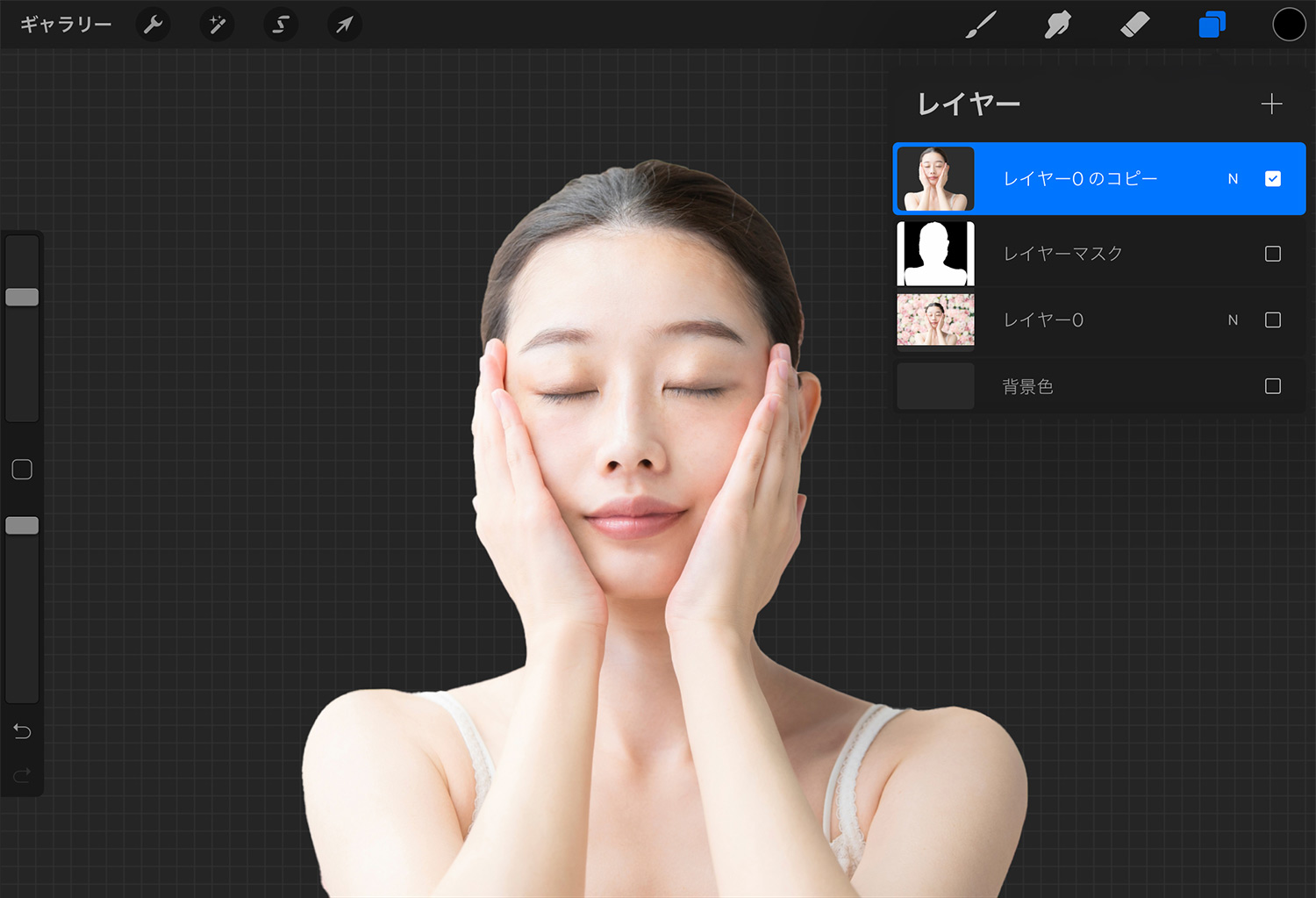Click the レイヤーマスク black-white thumbnail
The image size is (1316, 898).
click(935, 254)
